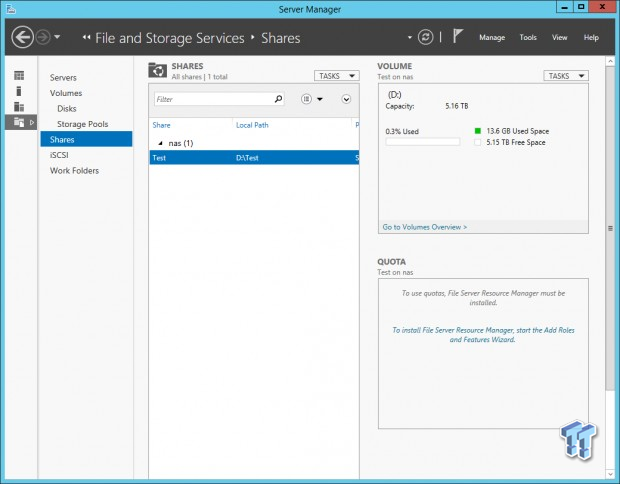This screenshot has width=620, height=484.
Task: Sort by the Share column header
Action: click(161, 125)
